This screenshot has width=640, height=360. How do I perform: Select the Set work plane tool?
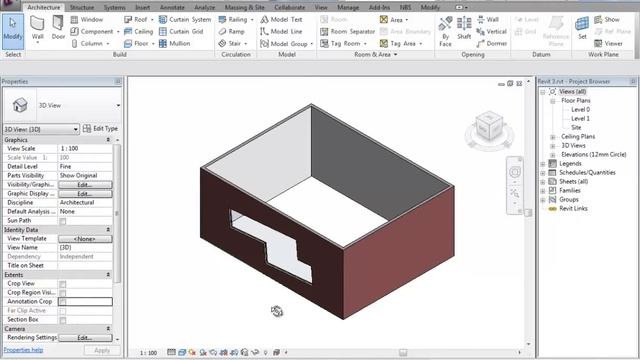coord(582,28)
